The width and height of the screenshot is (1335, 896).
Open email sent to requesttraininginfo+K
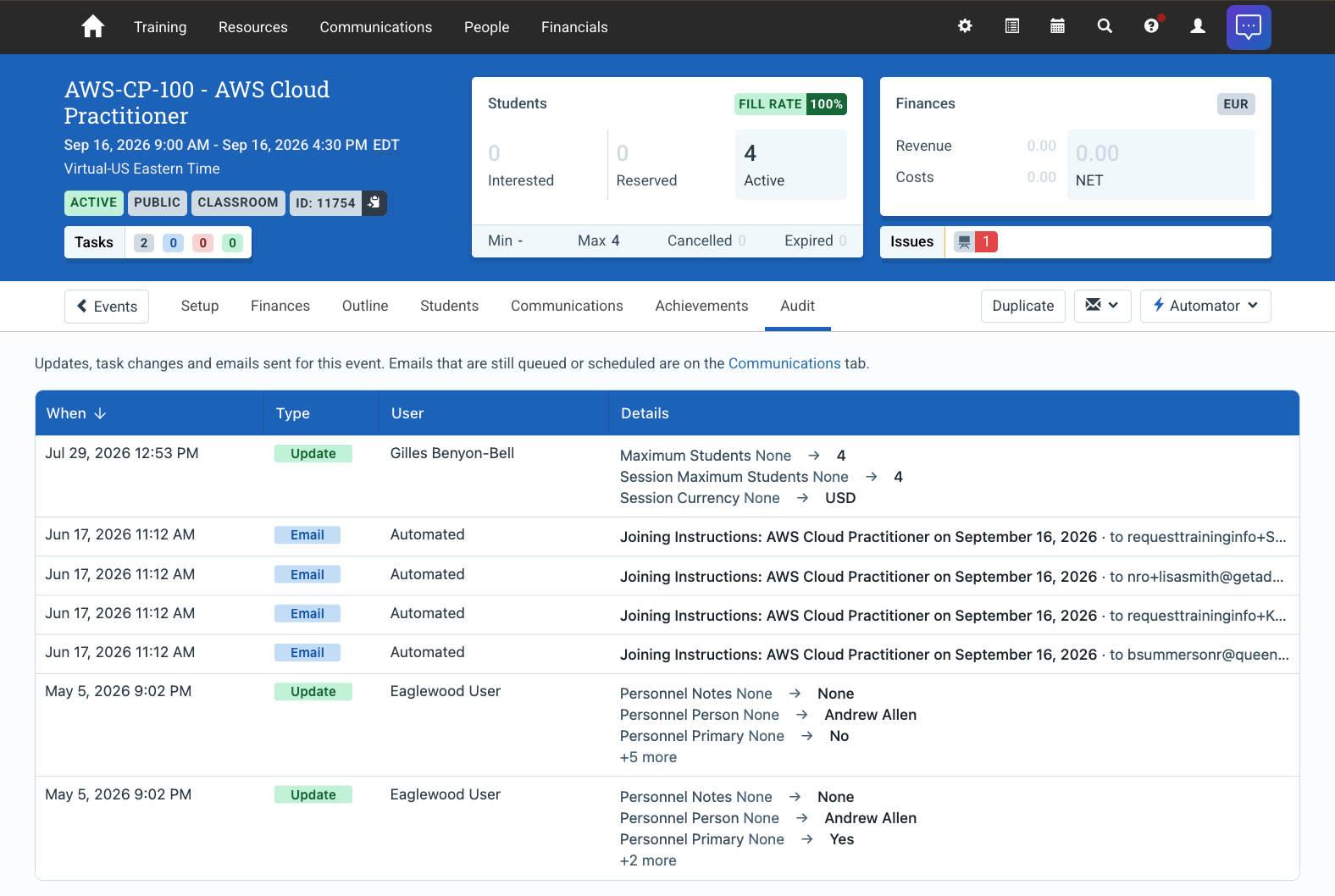[x=953, y=616]
